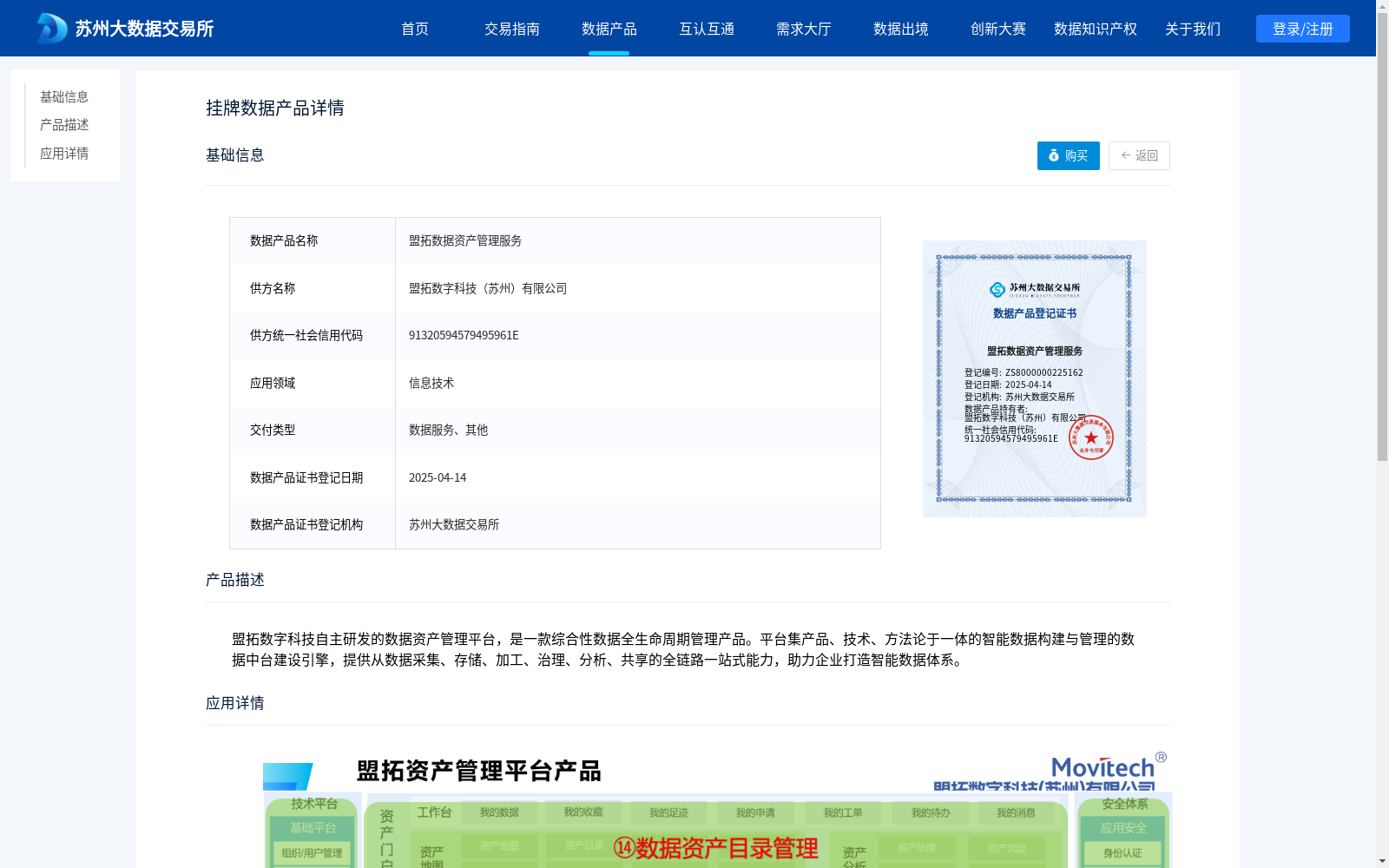
Task: Visit the 关于我们 page
Action: [x=1193, y=29]
